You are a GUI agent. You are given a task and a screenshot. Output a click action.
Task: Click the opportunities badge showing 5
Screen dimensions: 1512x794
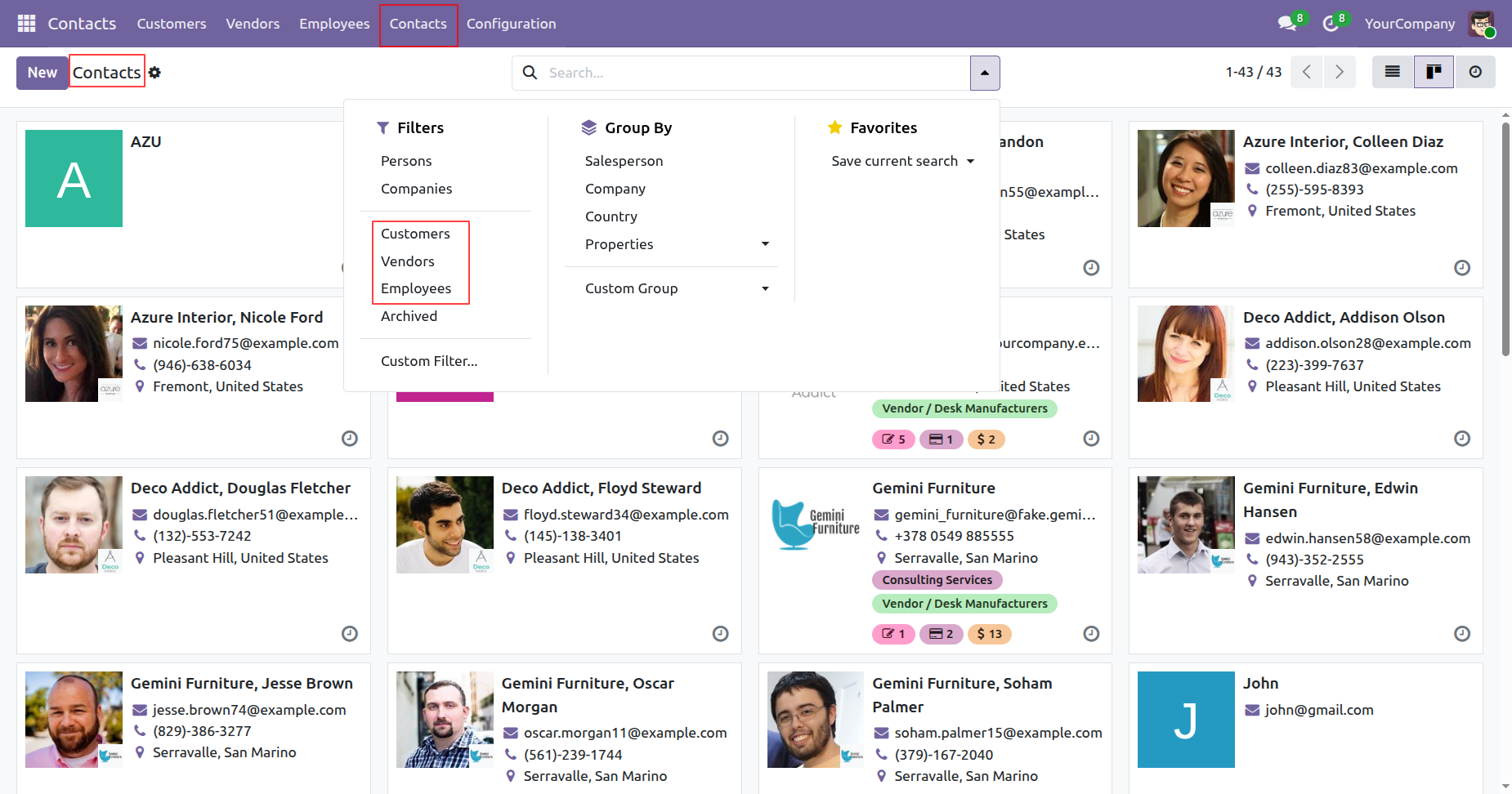click(x=893, y=439)
